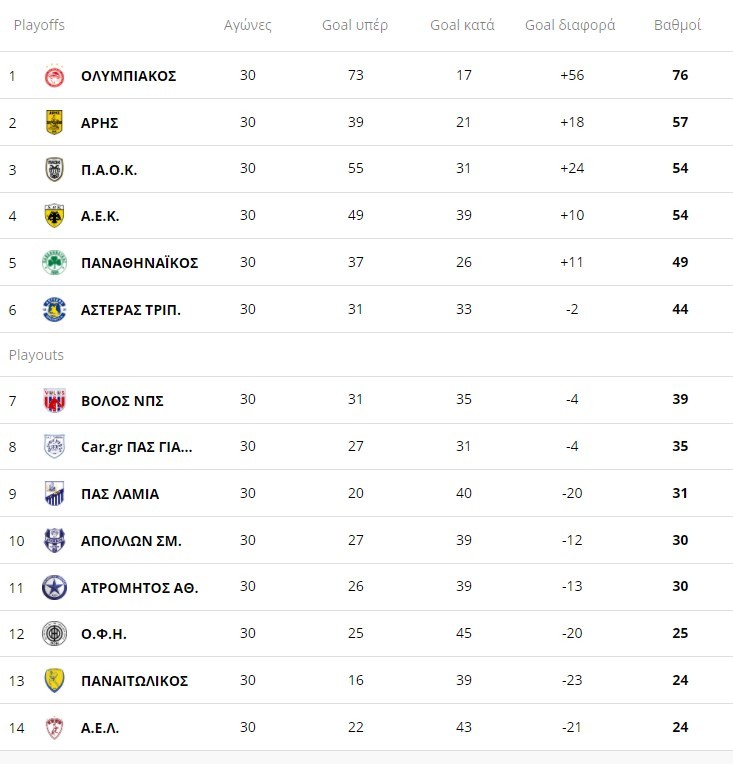Image resolution: width=733 pixels, height=764 pixels.
Task: Click the Playouts section label
Action: pyautogui.click(x=36, y=355)
